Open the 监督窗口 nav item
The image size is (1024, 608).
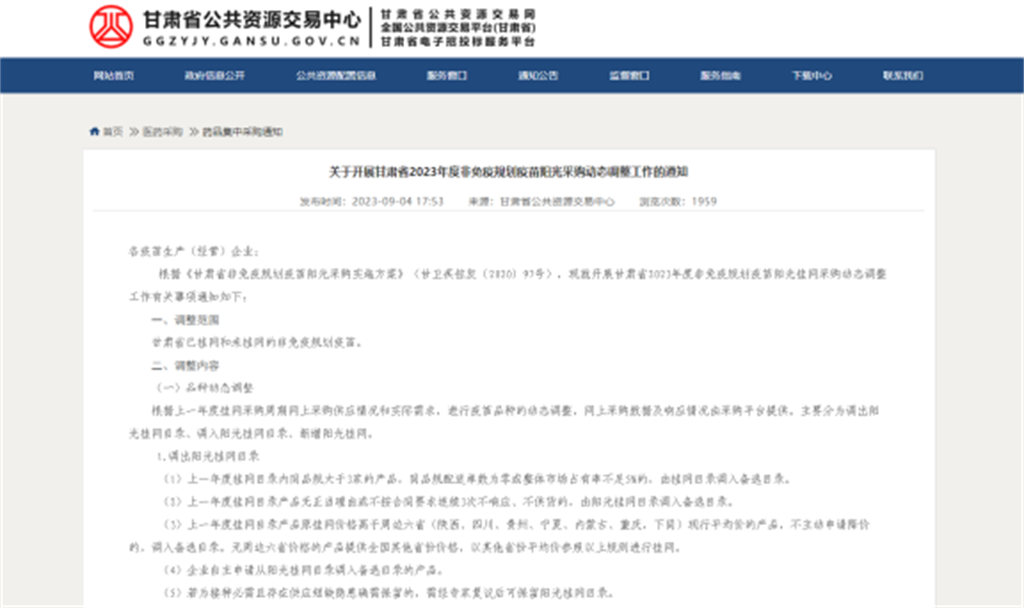(x=630, y=76)
